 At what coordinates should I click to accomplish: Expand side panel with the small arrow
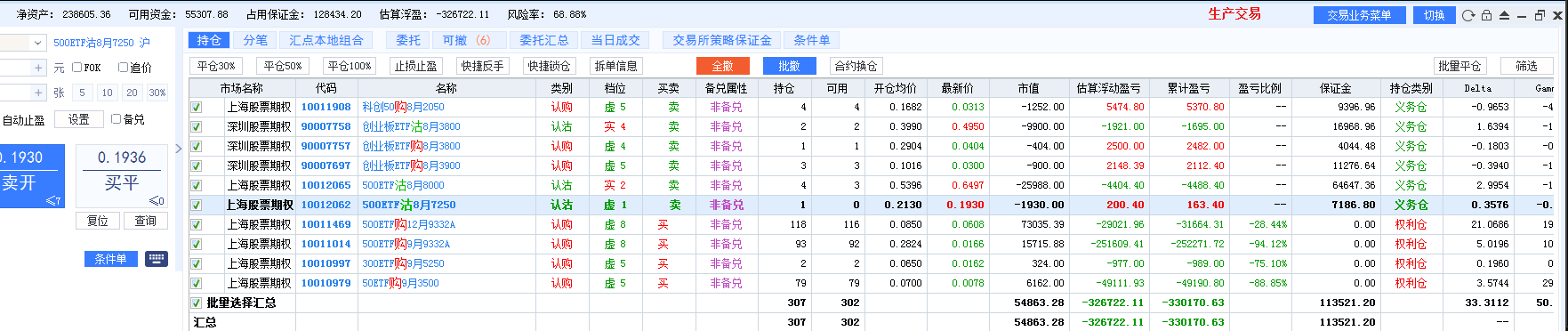coord(178,149)
